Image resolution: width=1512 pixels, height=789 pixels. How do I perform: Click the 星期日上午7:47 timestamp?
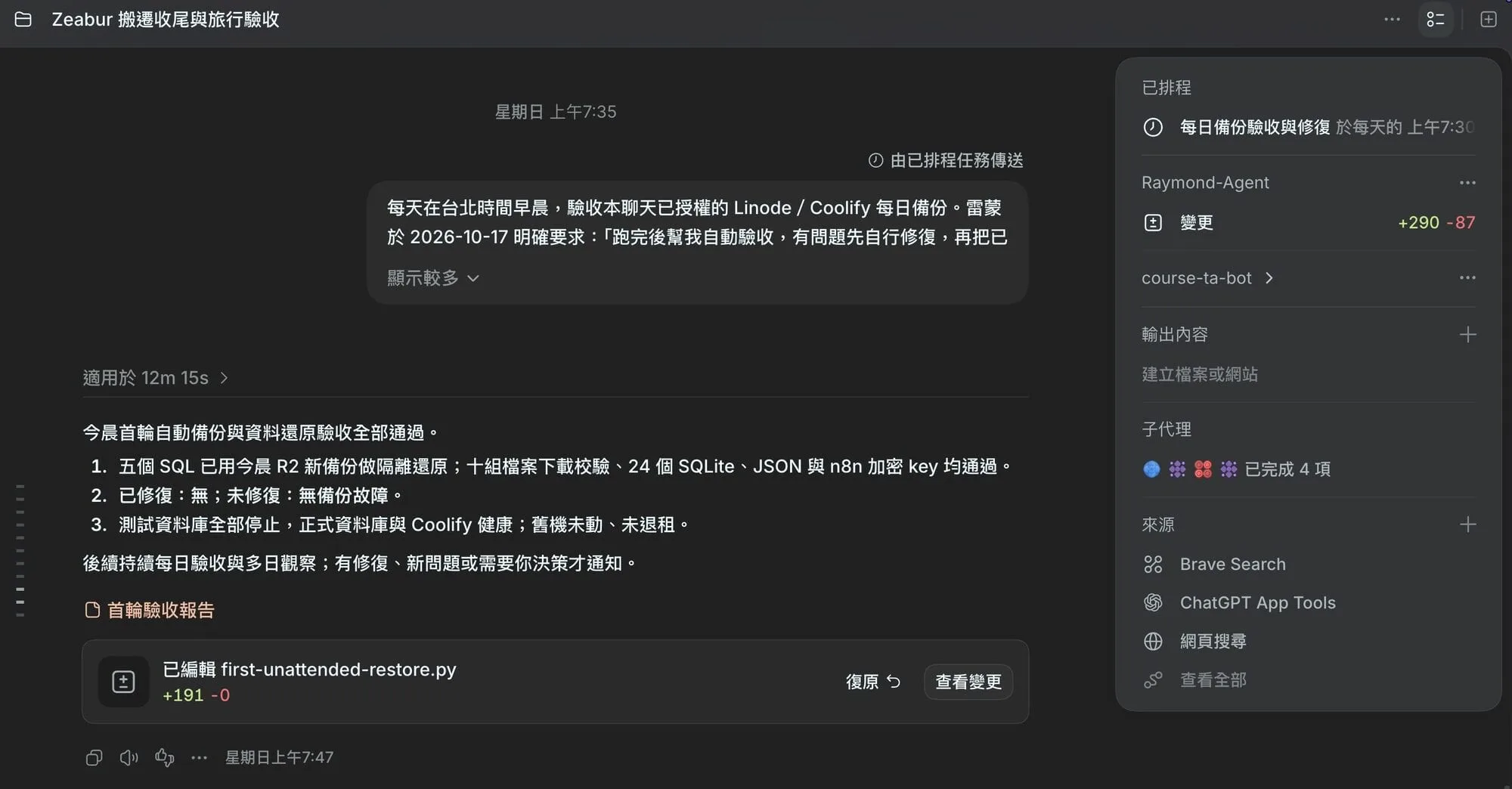tap(279, 757)
